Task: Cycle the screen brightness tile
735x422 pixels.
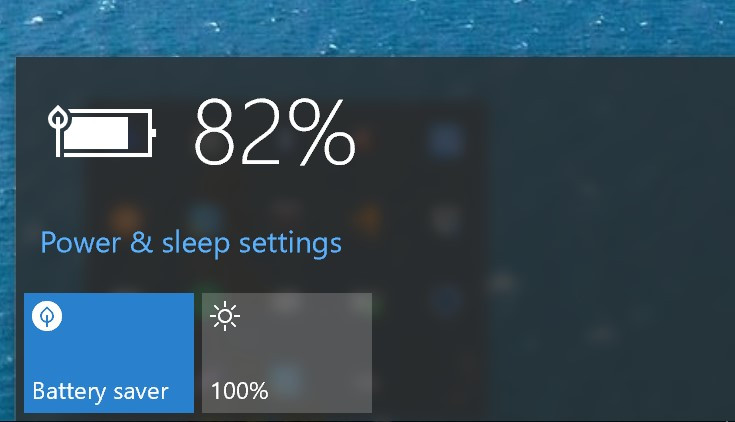Action: (x=287, y=353)
